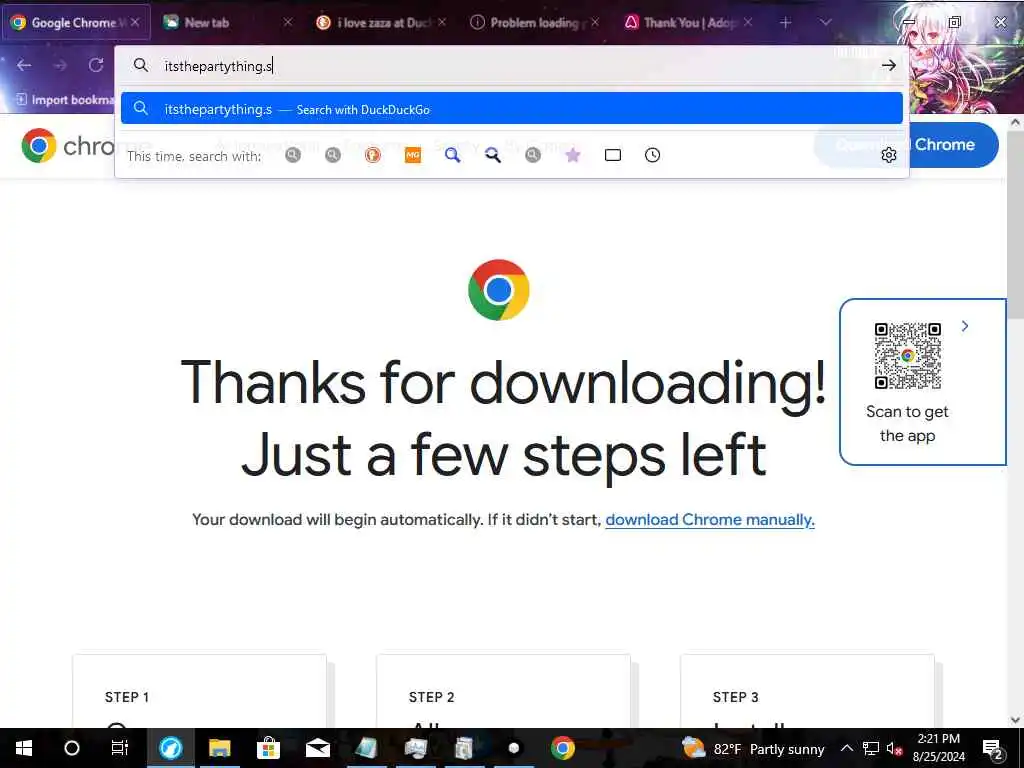1024x768 pixels.
Task: Show hidden system tray icons
Action: click(846, 748)
